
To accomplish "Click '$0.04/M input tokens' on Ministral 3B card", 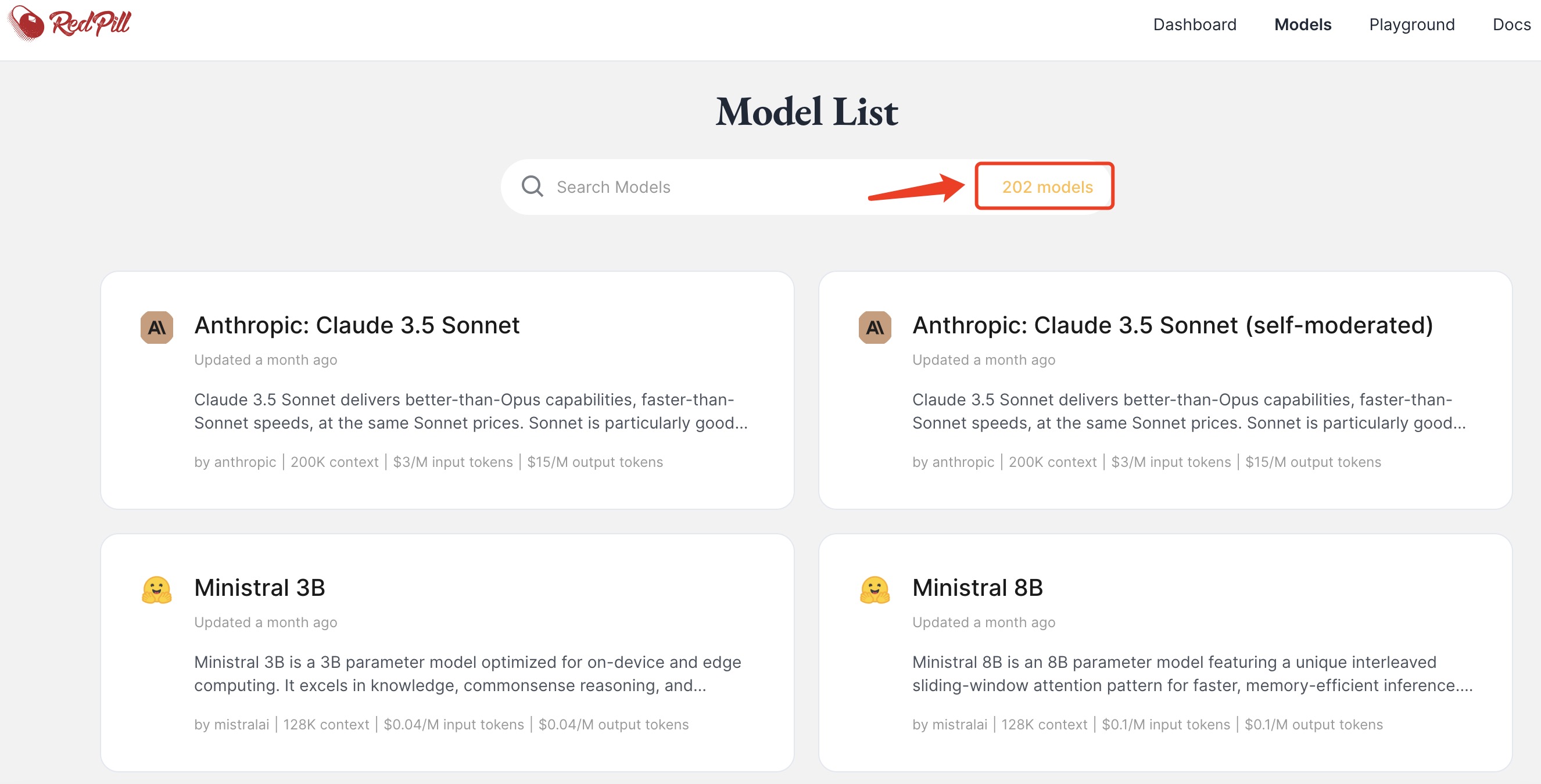I will (x=453, y=724).
